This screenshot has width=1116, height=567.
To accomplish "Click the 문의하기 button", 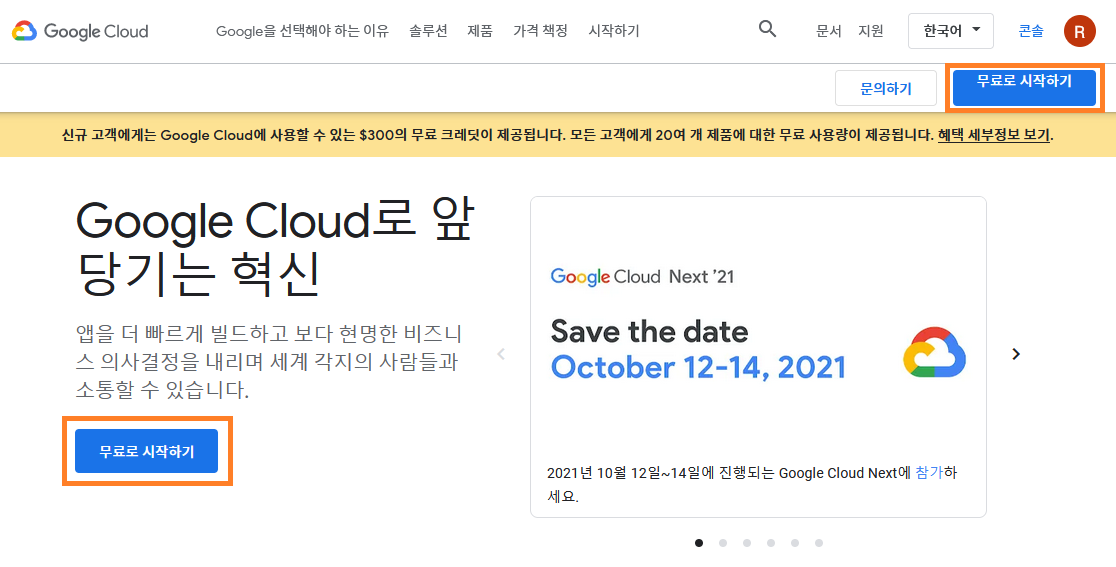I will click(x=885, y=88).
